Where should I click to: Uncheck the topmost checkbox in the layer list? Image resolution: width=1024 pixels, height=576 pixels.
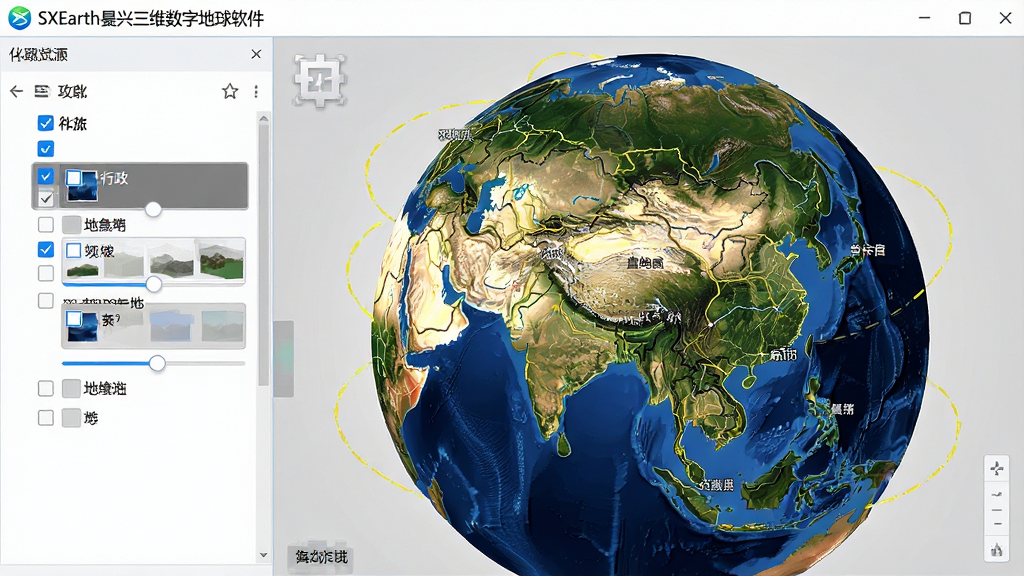tap(46, 123)
